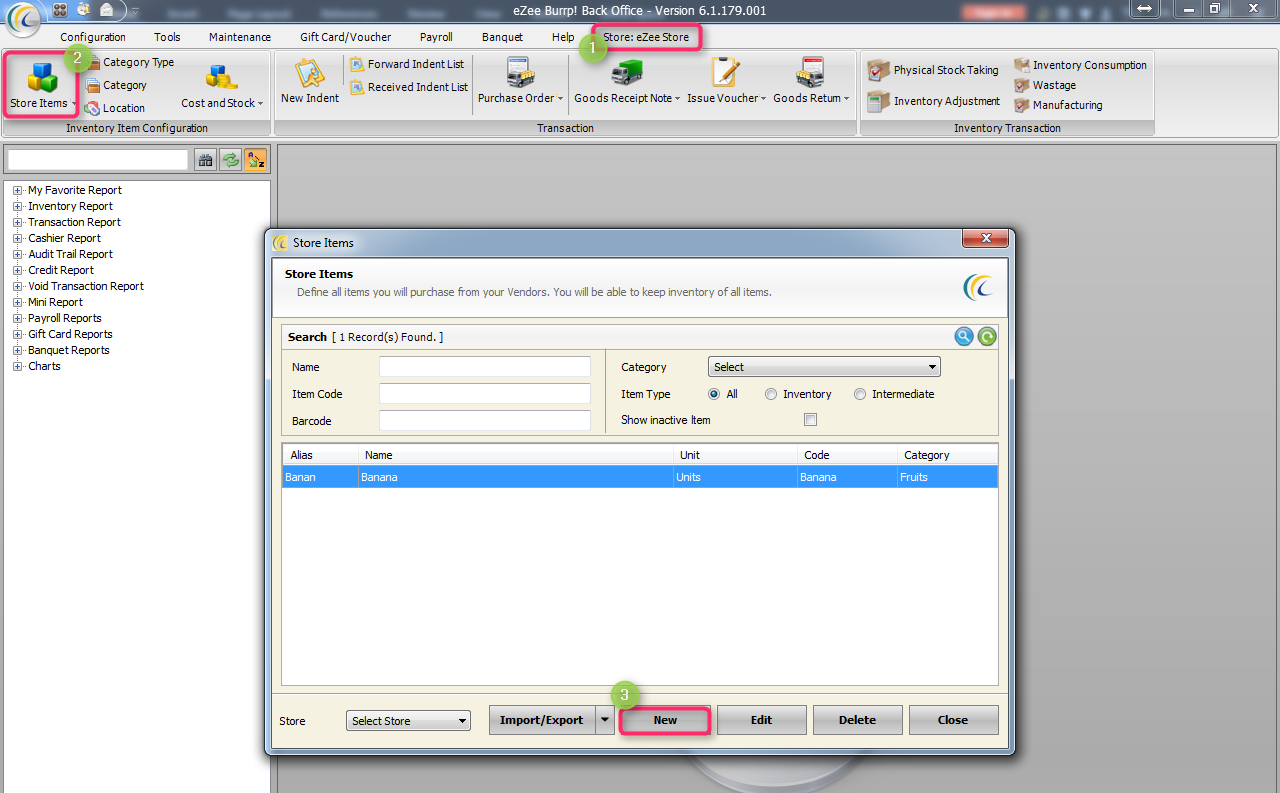Open the Store Items ribbon button

point(41,85)
